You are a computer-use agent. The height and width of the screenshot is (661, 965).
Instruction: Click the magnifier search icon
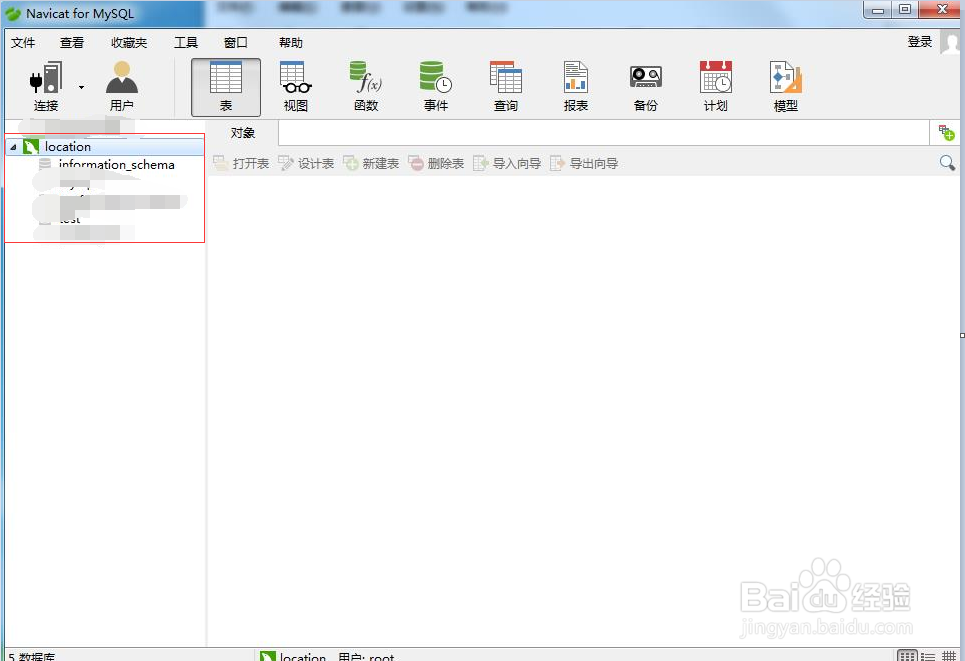pos(947,163)
